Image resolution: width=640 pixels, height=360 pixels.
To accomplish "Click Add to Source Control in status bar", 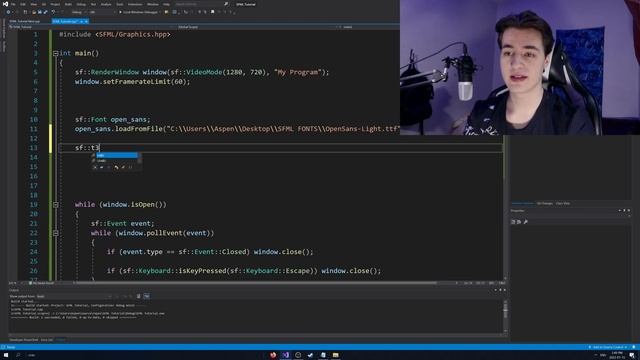I will coord(608,347).
